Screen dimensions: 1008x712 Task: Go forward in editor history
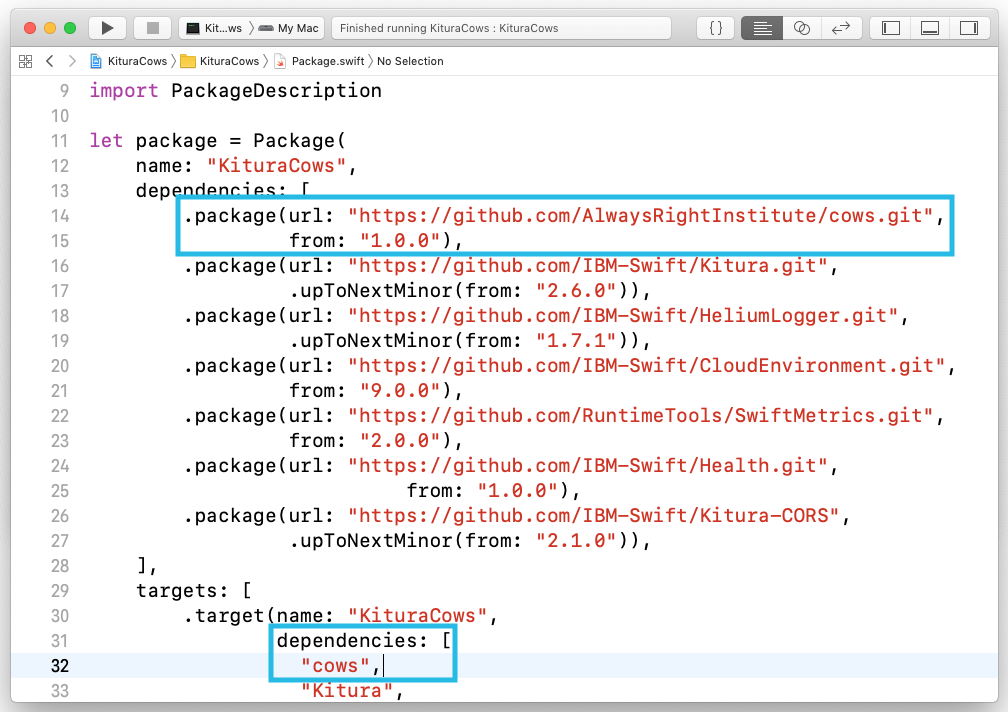(72, 61)
